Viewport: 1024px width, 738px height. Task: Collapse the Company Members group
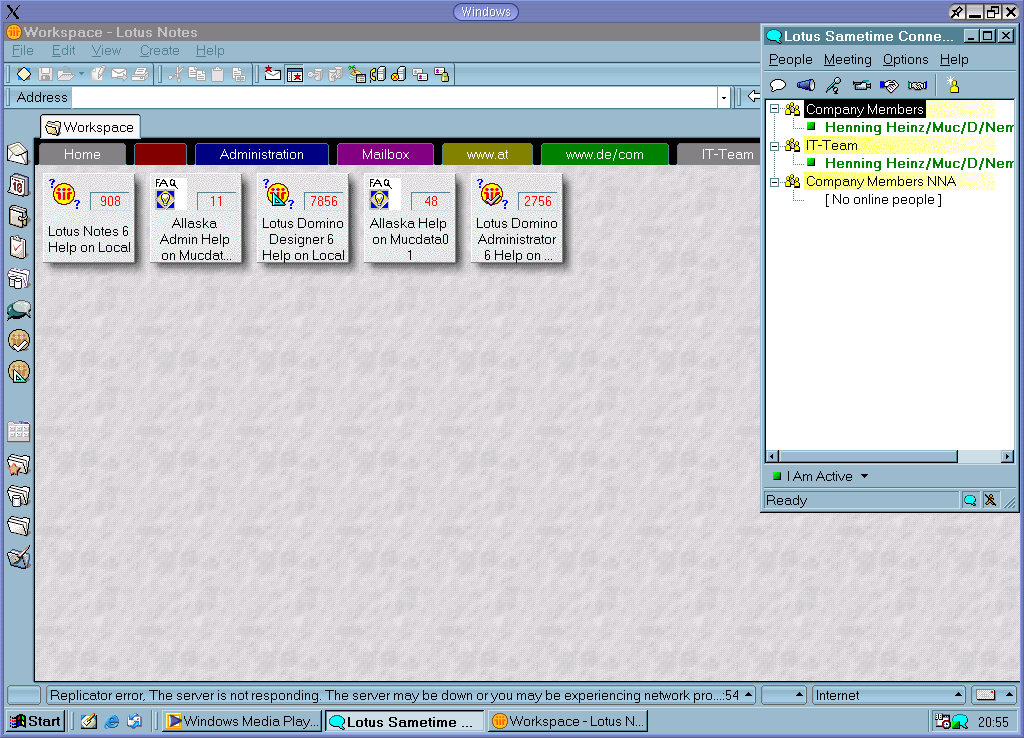coord(775,109)
